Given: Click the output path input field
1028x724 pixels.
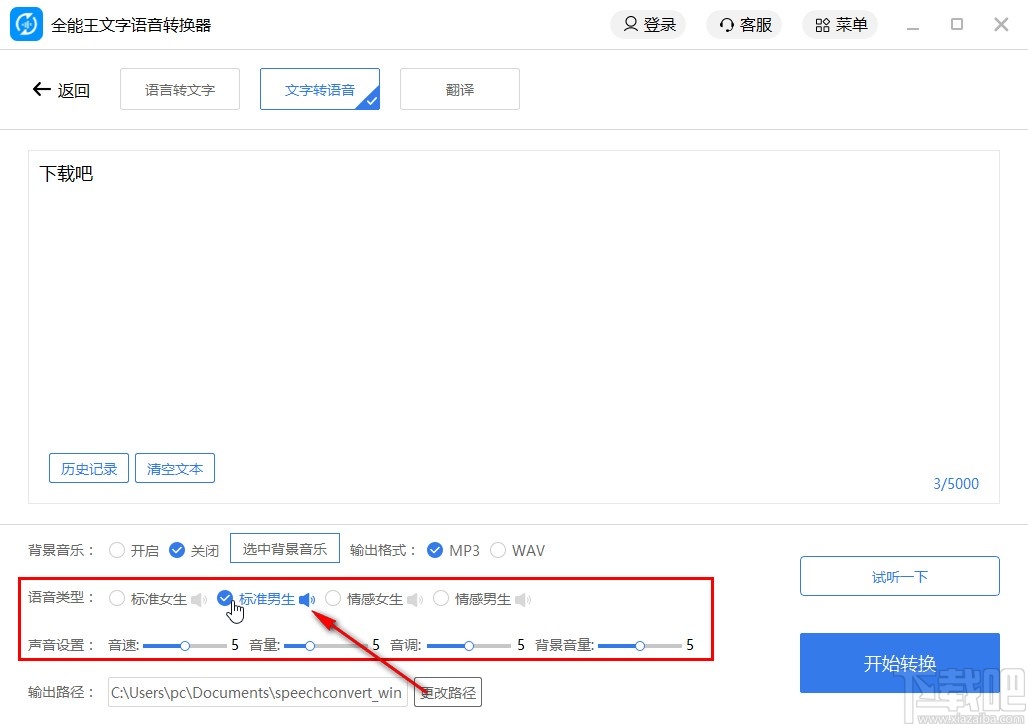Looking at the screenshot, I should (x=257, y=692).
